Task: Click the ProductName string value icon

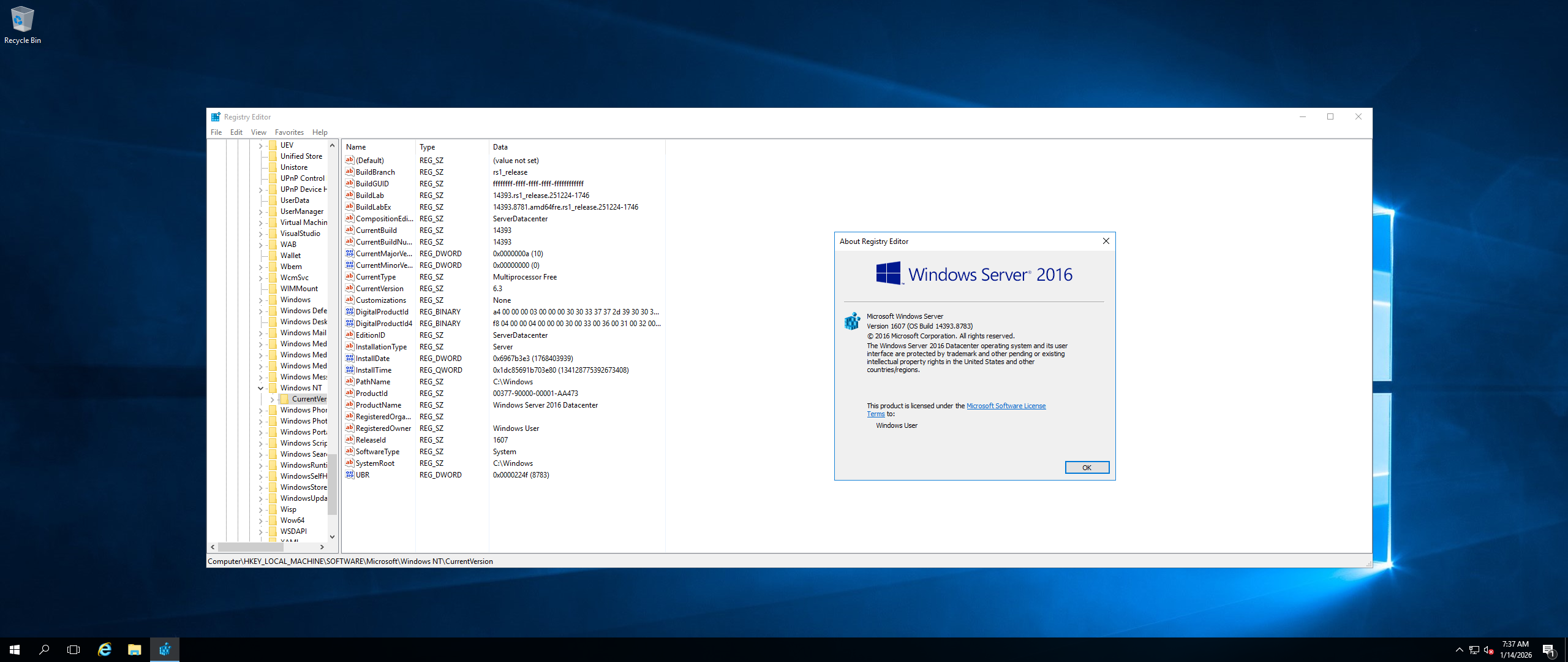Action: pyautogui.click(x=350, y=405)
